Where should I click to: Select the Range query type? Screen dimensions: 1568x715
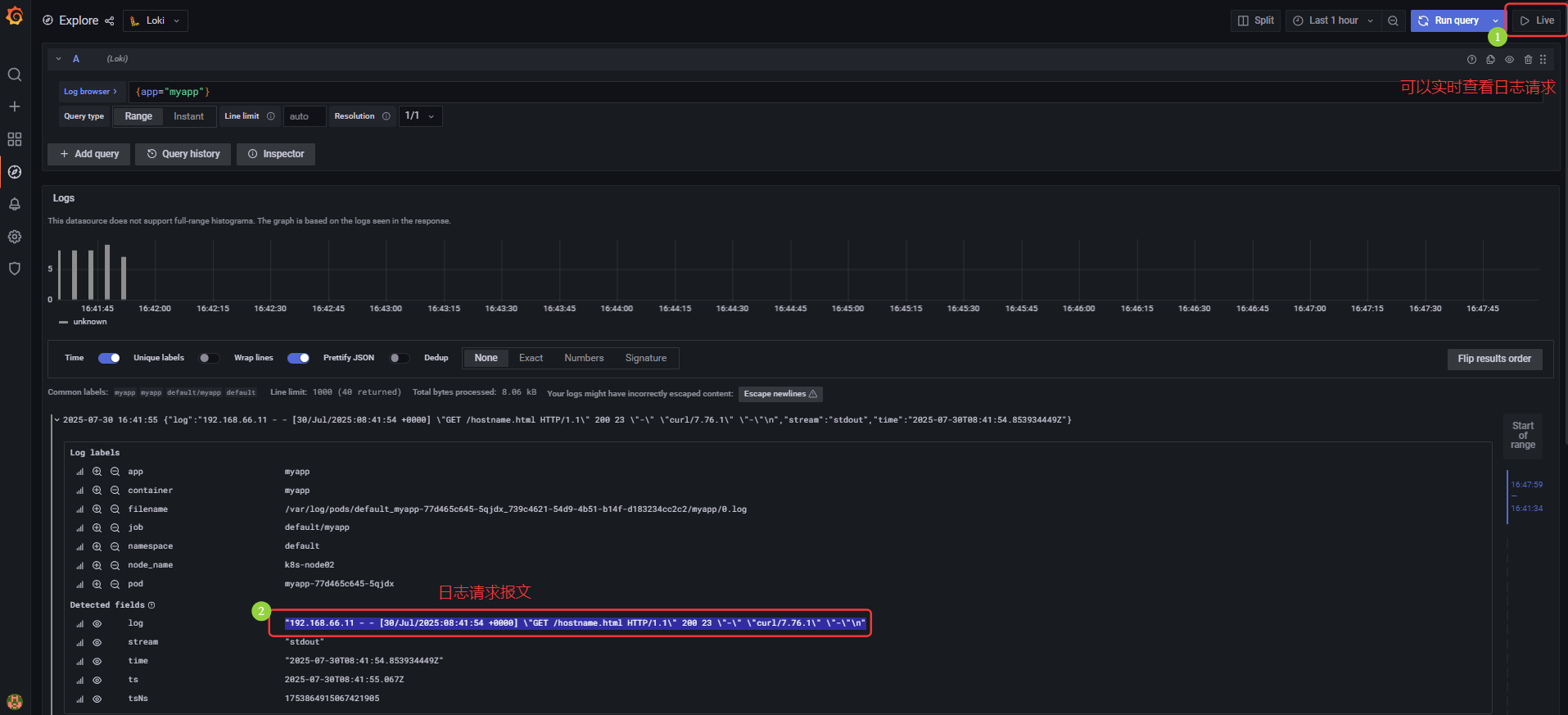(x=138, y=116)
